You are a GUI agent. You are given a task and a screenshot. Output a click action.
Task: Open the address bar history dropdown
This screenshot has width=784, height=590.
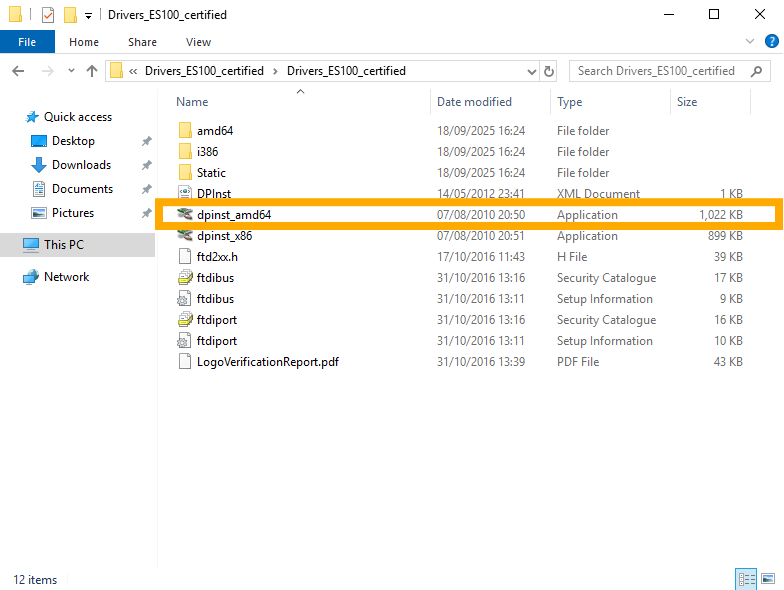click(532, 71)
